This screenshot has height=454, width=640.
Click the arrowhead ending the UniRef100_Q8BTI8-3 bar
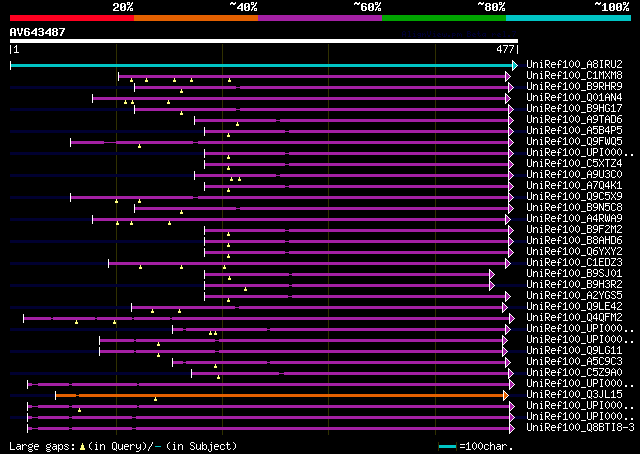[512, 428]
